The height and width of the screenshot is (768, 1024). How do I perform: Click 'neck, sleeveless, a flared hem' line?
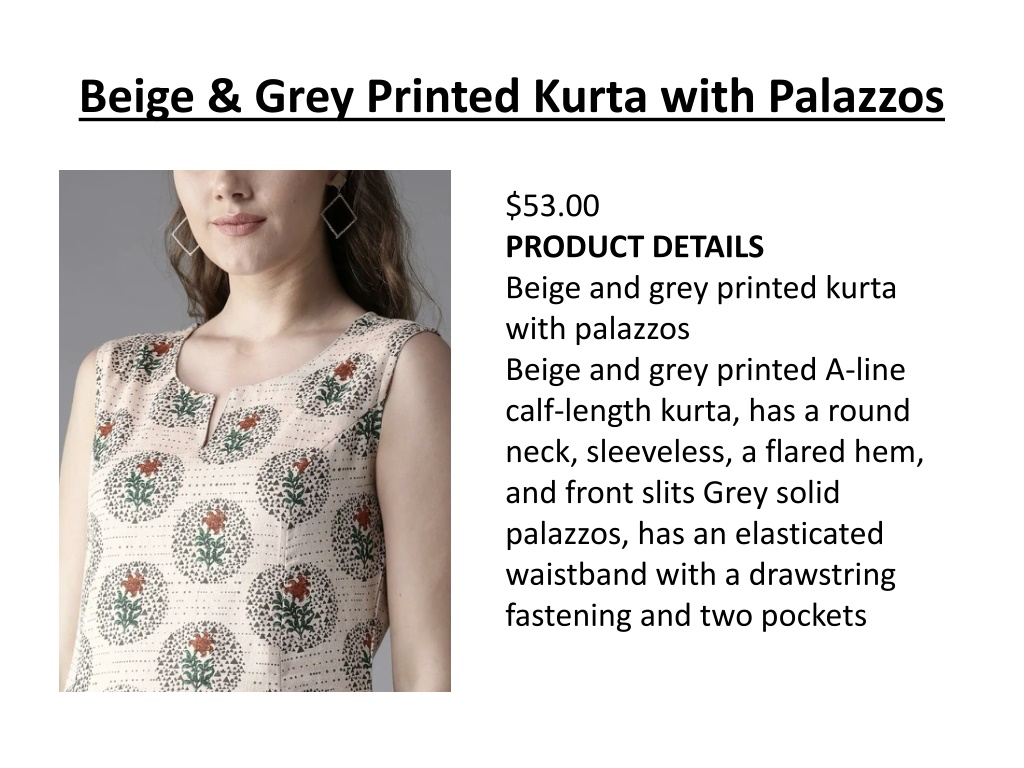(714, 453)
